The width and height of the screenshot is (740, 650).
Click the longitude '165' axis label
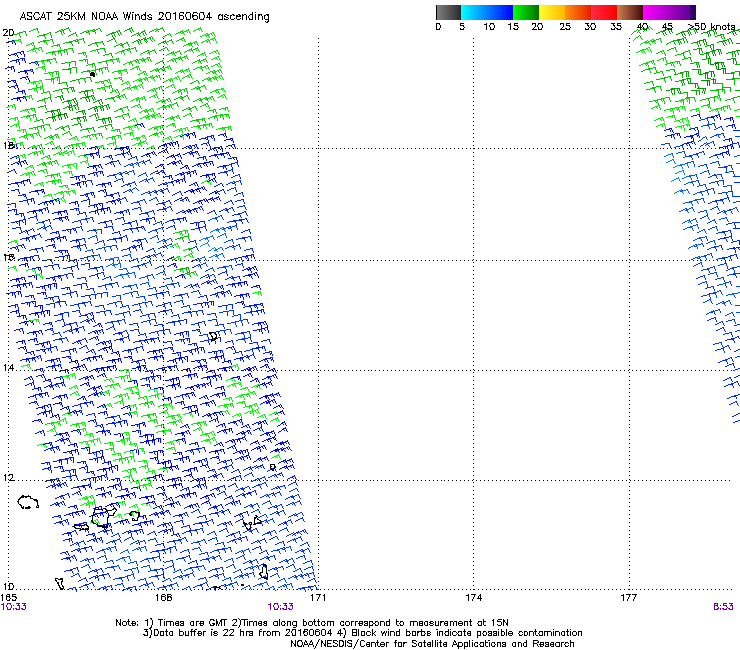click(8, 597)
